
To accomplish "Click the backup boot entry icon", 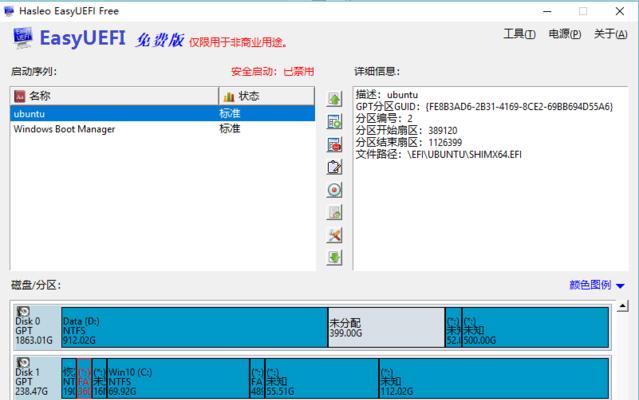I will 334,212.
